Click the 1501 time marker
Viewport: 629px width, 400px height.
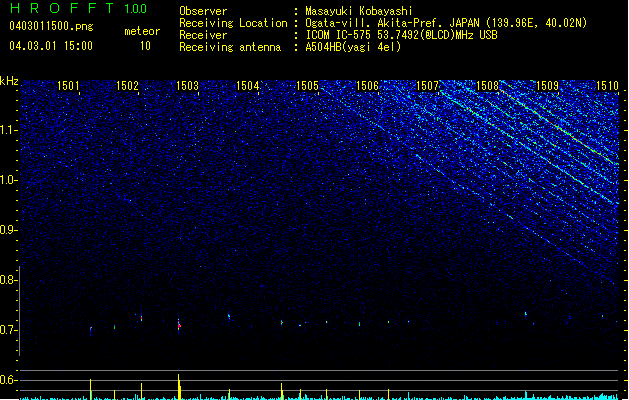(x=68, y=86)
